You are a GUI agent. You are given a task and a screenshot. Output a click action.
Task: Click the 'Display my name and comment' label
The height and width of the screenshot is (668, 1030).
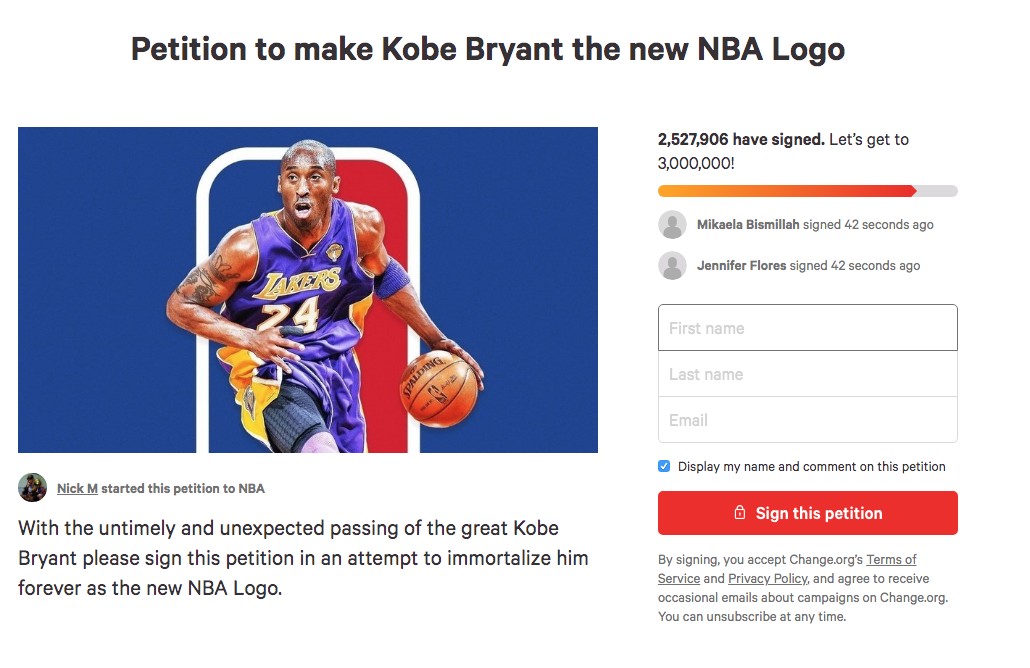811,467
